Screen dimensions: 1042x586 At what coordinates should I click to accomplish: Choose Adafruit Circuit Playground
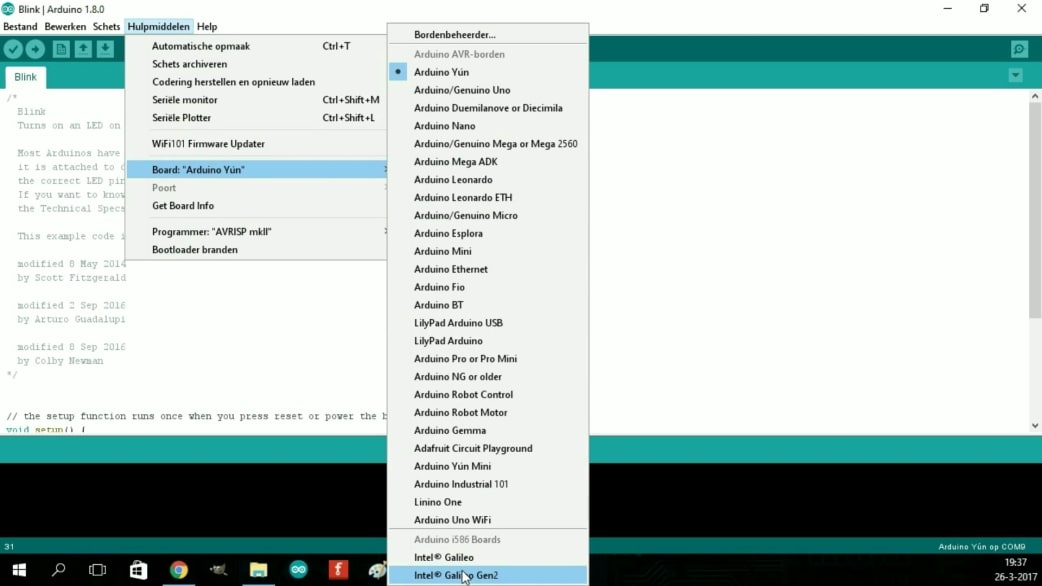click(x=488, y=448)
